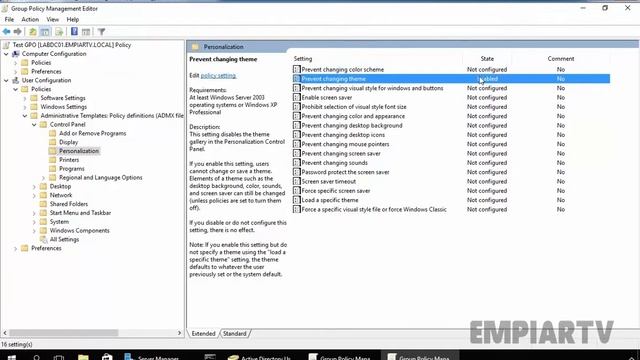Open File Explorer from the taskbar
640x360 pixels.
[x=83, y=357]
